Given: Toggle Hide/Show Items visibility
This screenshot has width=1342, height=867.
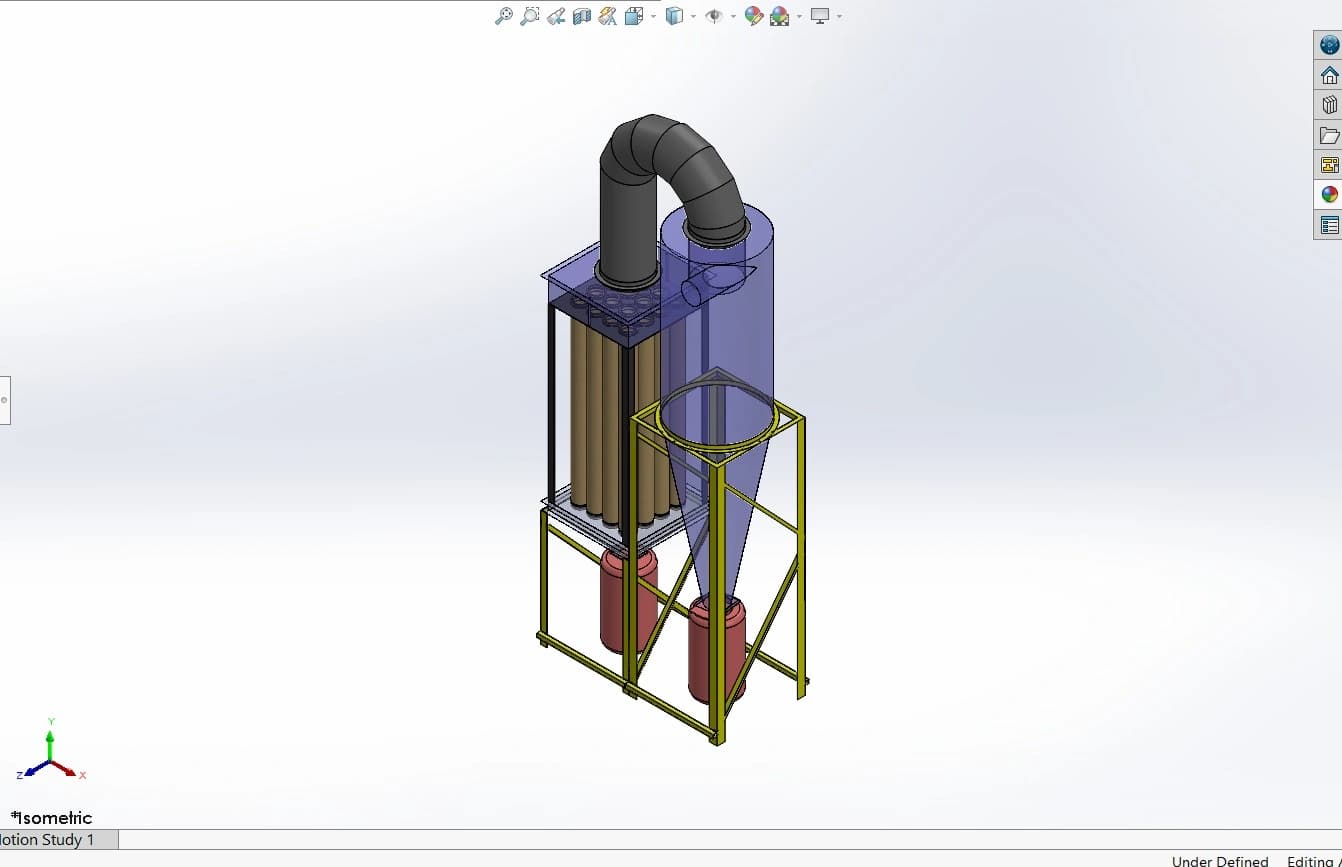Looking at the screenshot, I should click(x=714, y=16).
